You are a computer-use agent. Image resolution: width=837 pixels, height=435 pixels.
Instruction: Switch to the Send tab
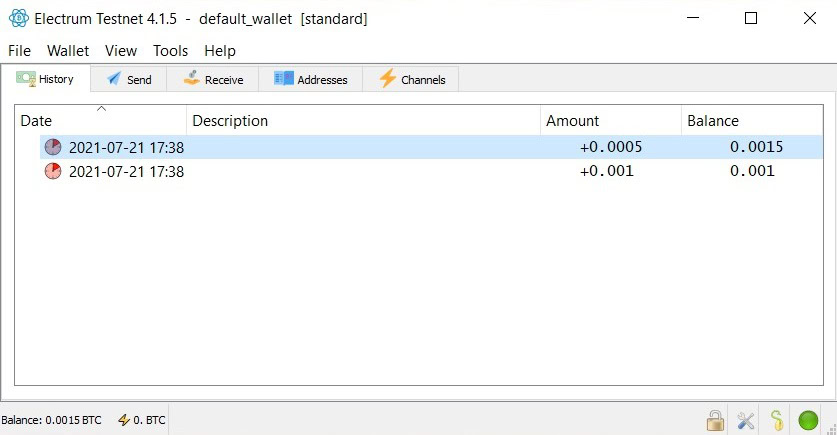pos(129,80)
